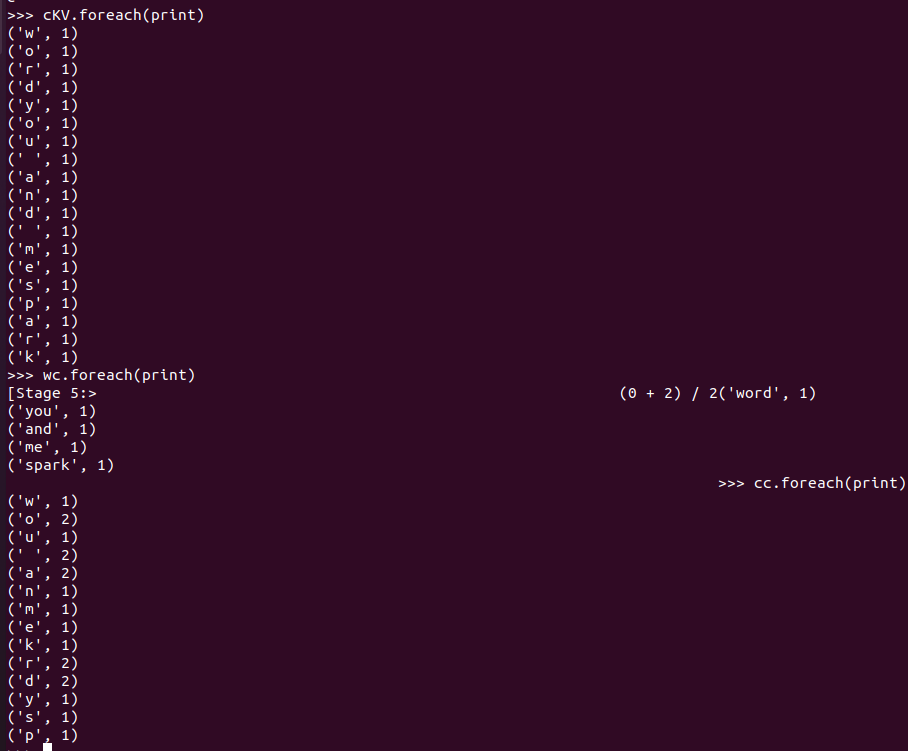Select the ('you', 1) output line

[x=51, y=411]
